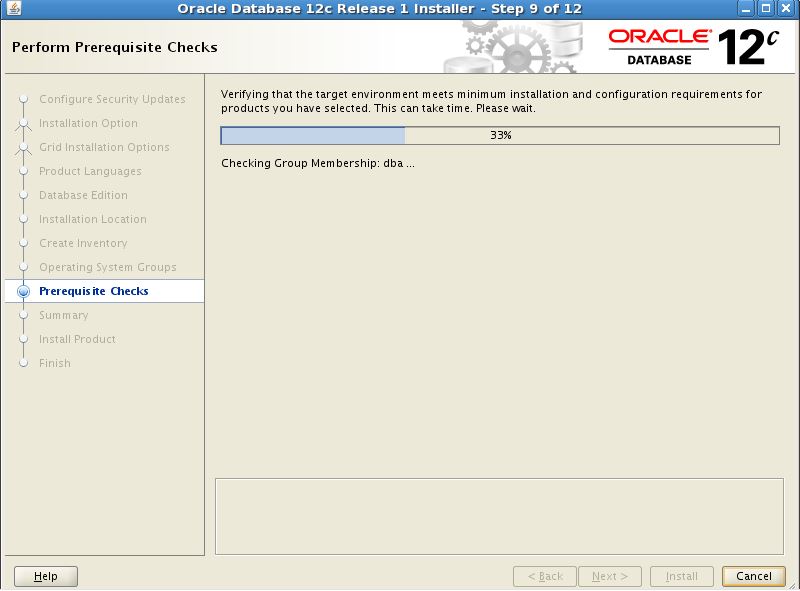This screenshot has width=800, height=591.
Task: Click the installer window title bar text
Action: [380, 9]
